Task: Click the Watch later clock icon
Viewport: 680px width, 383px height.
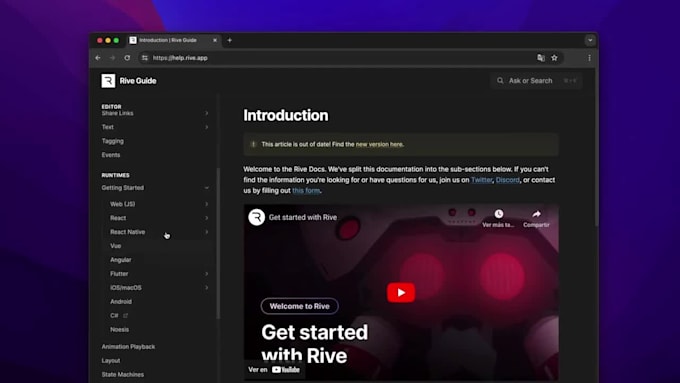Action: click(499, 213)
